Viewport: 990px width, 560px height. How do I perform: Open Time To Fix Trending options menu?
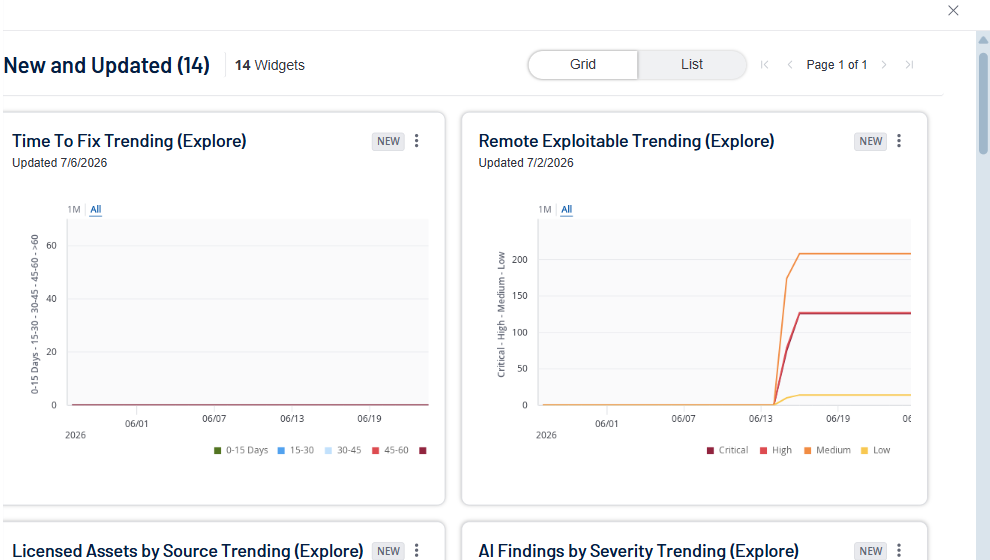[x=417, y=141]
